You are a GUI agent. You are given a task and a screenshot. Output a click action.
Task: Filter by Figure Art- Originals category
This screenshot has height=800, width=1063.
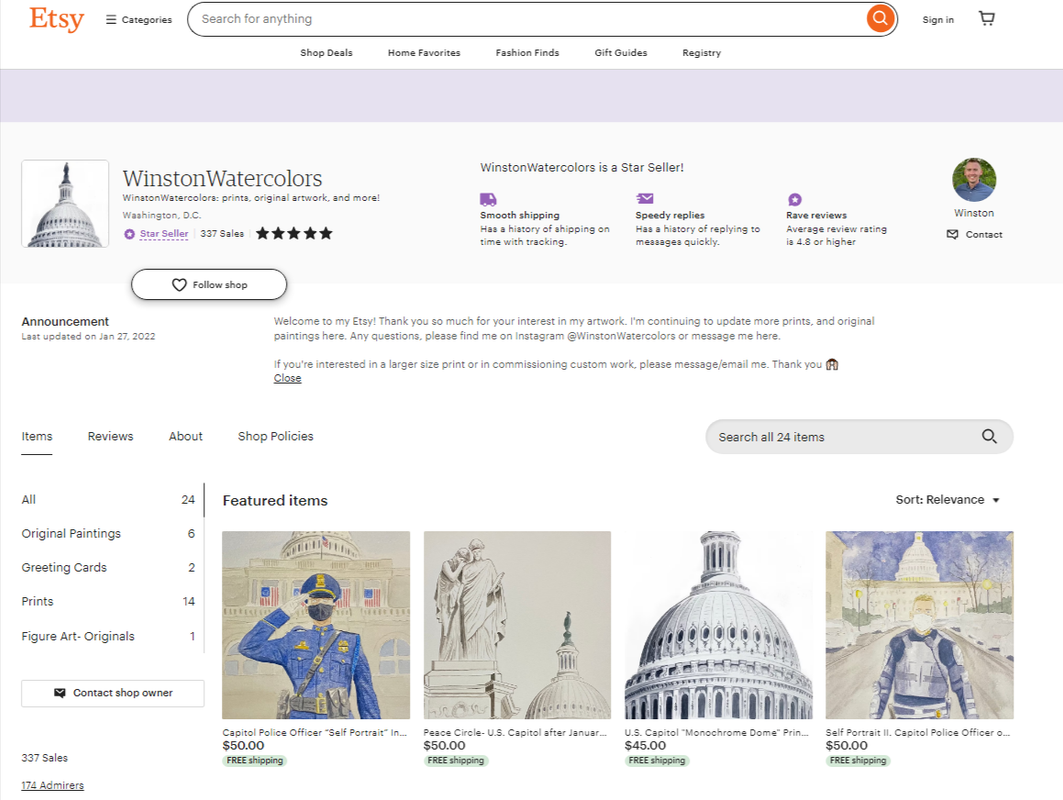click(108, 636)
